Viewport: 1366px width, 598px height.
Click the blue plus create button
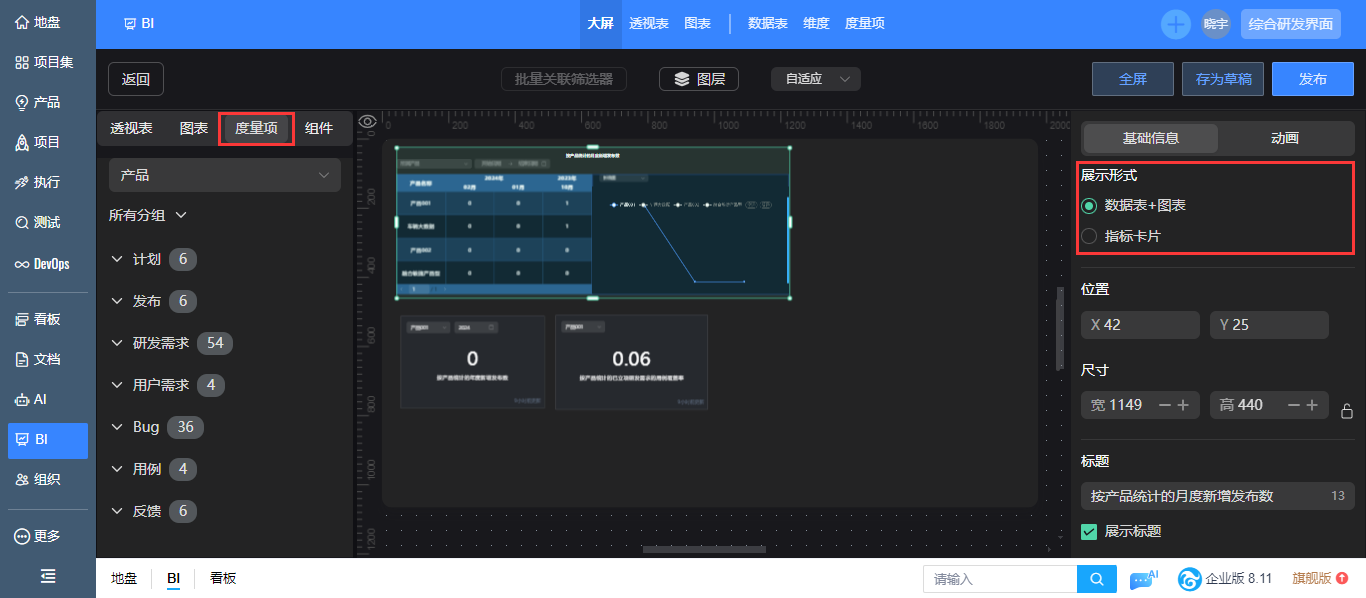point(1176,24)
